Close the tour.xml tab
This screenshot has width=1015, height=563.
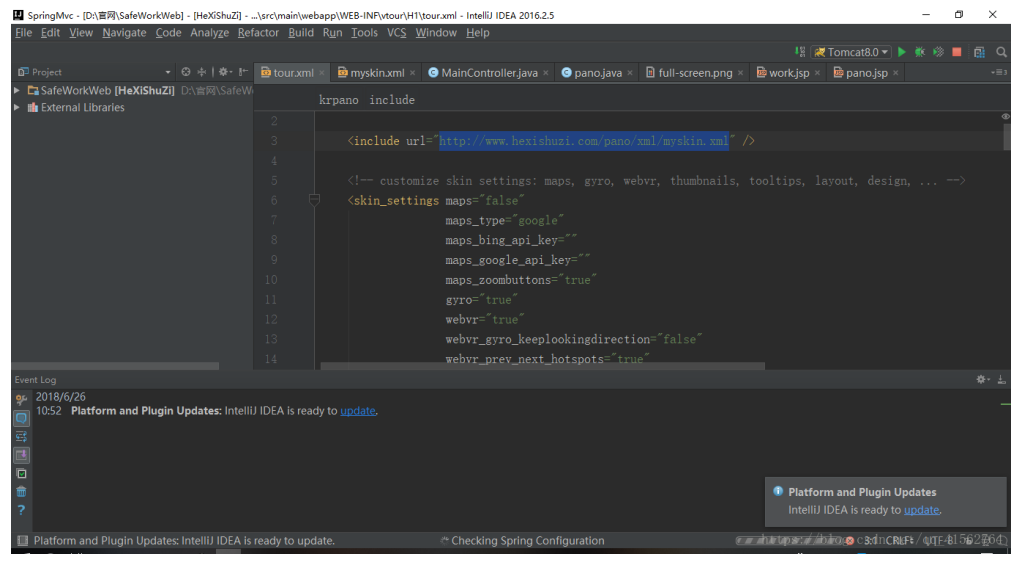coord(322,73)
